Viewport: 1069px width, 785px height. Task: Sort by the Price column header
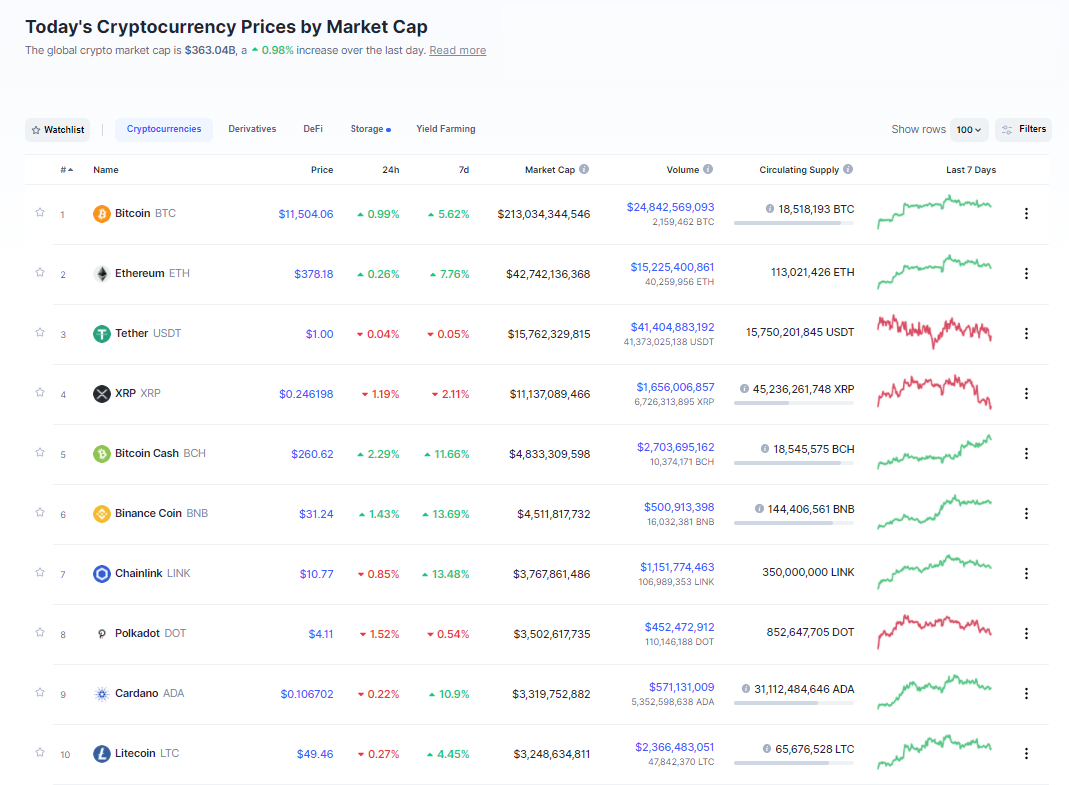(322, 170)
